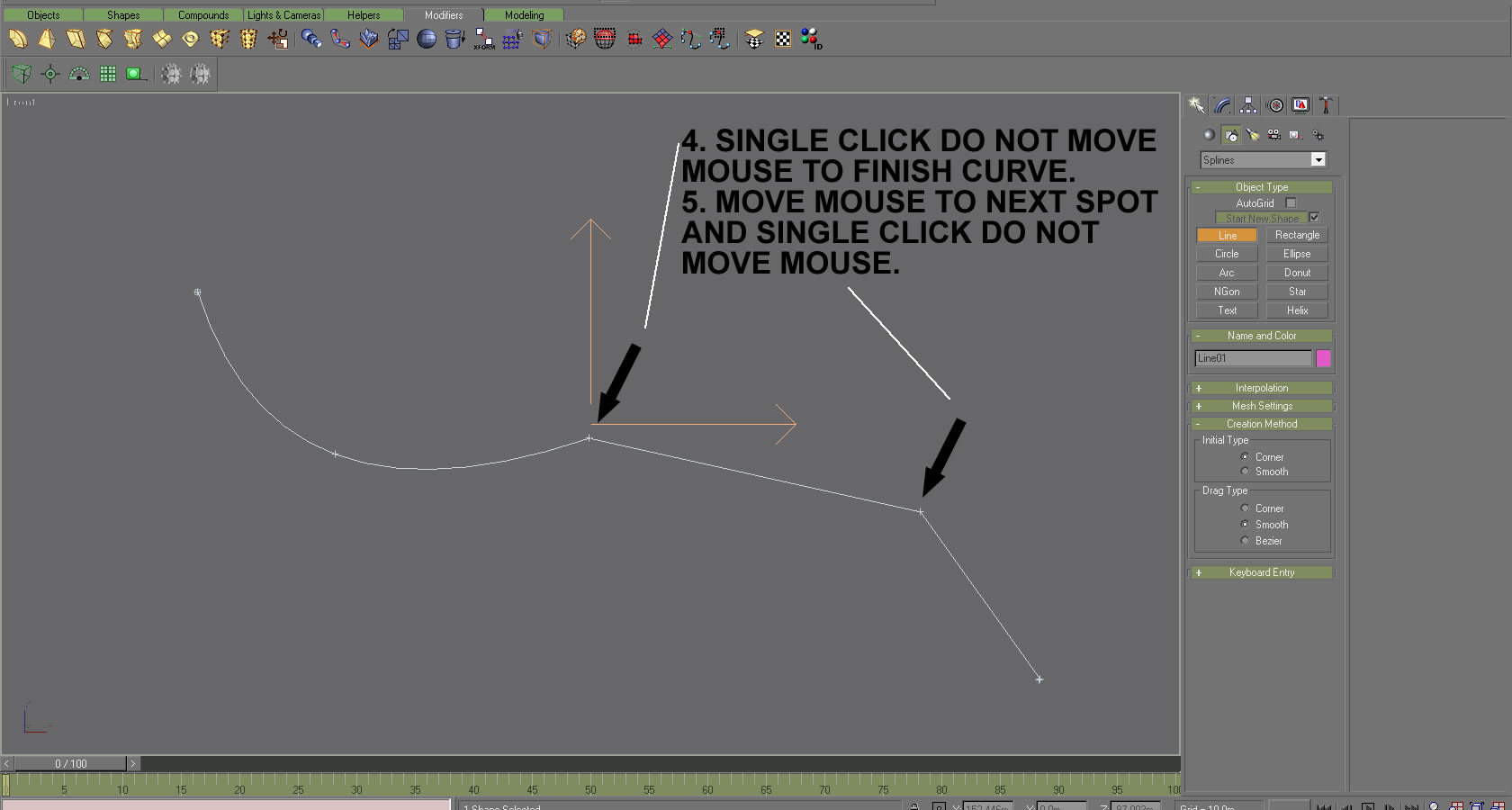Switch to the Shapes tab
Image resolution: width=1512 pixels, height=810 pixels.
pyautogui.click(x=123, y=15)
